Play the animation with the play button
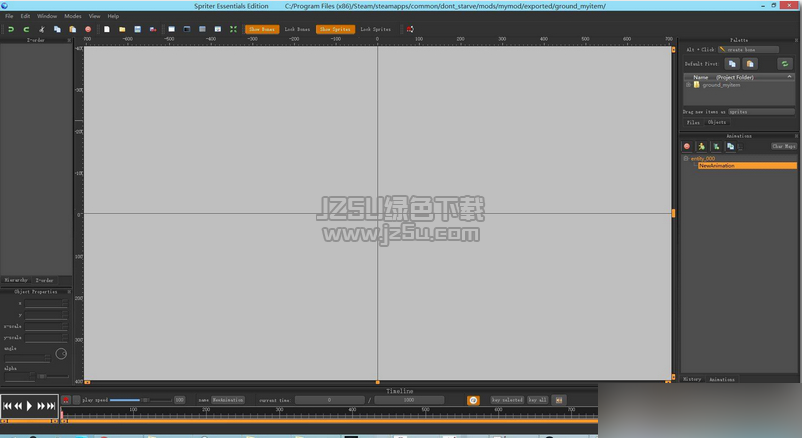 point(29,406)
